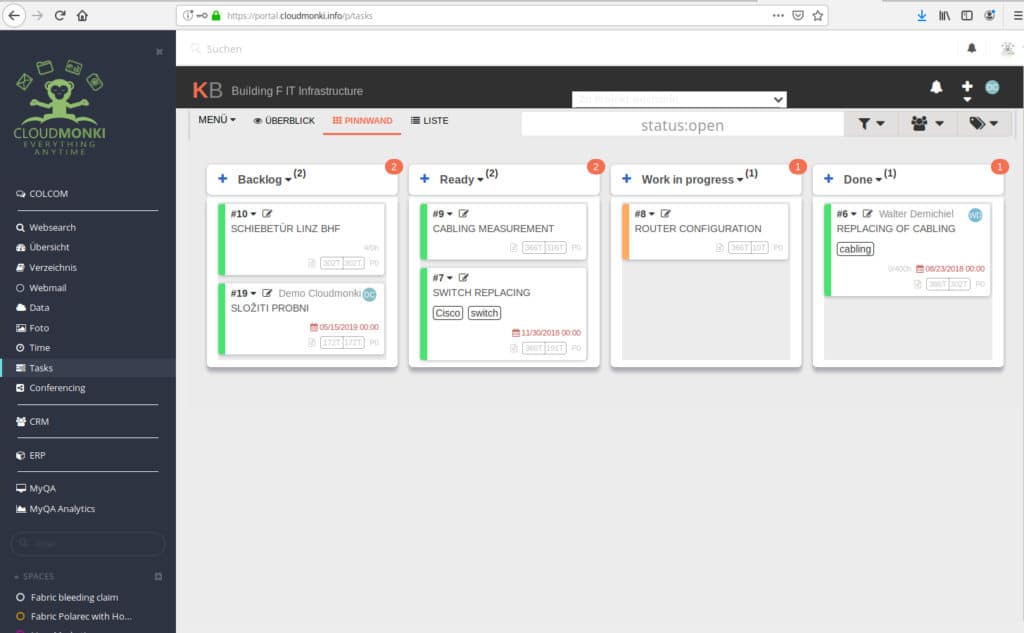
Task: Open the MENÜ dropdown
Action: tap(217, 120)
